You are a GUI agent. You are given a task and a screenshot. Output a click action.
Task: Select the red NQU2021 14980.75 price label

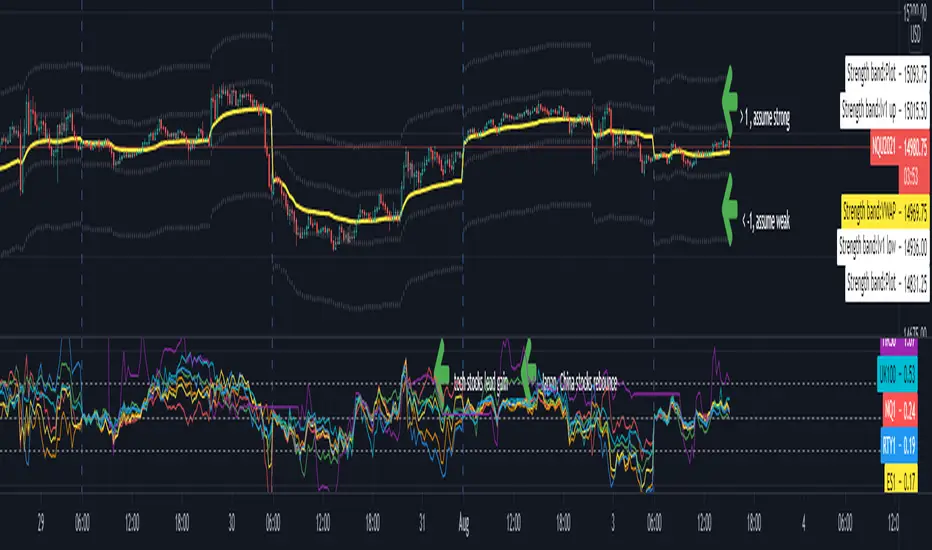point(899,146)
